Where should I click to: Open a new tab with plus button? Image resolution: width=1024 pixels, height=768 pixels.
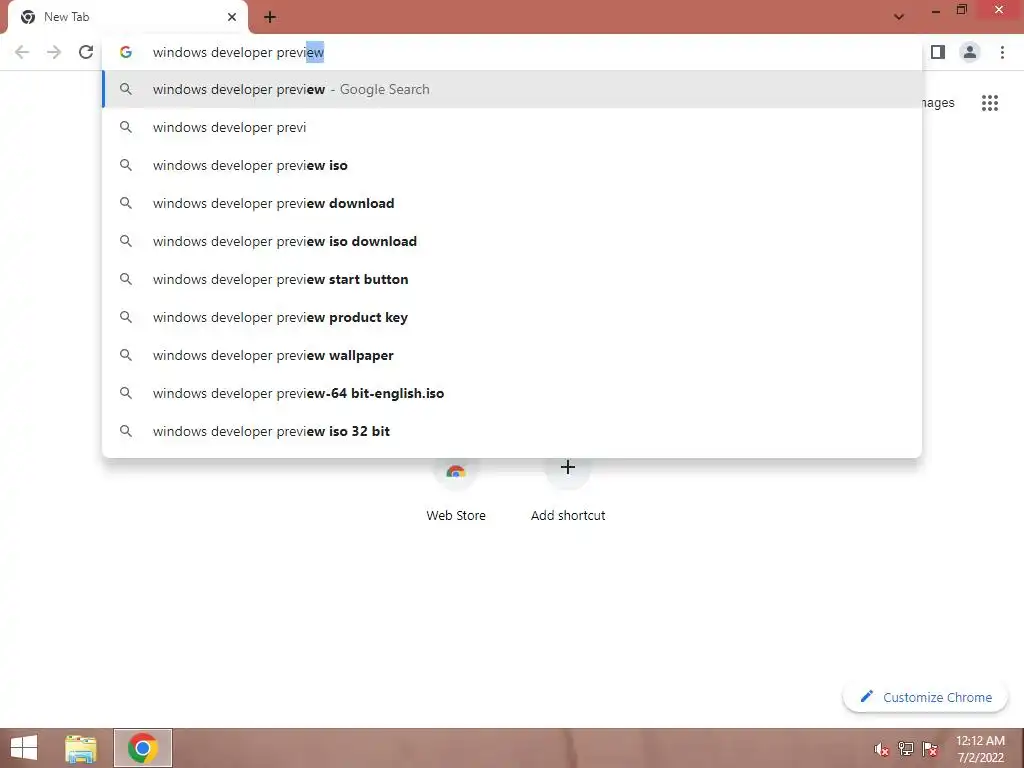click(x=270, y=17)
